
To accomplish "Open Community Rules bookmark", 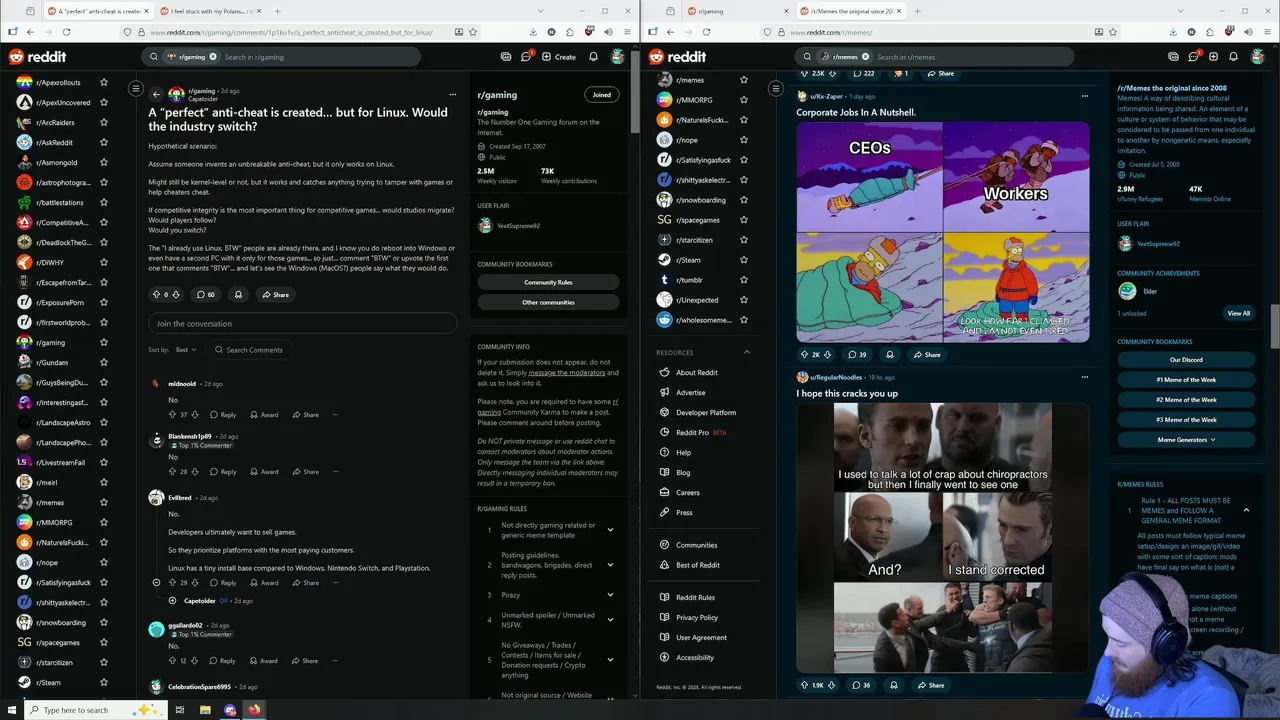I will click(x=548, y=282).
